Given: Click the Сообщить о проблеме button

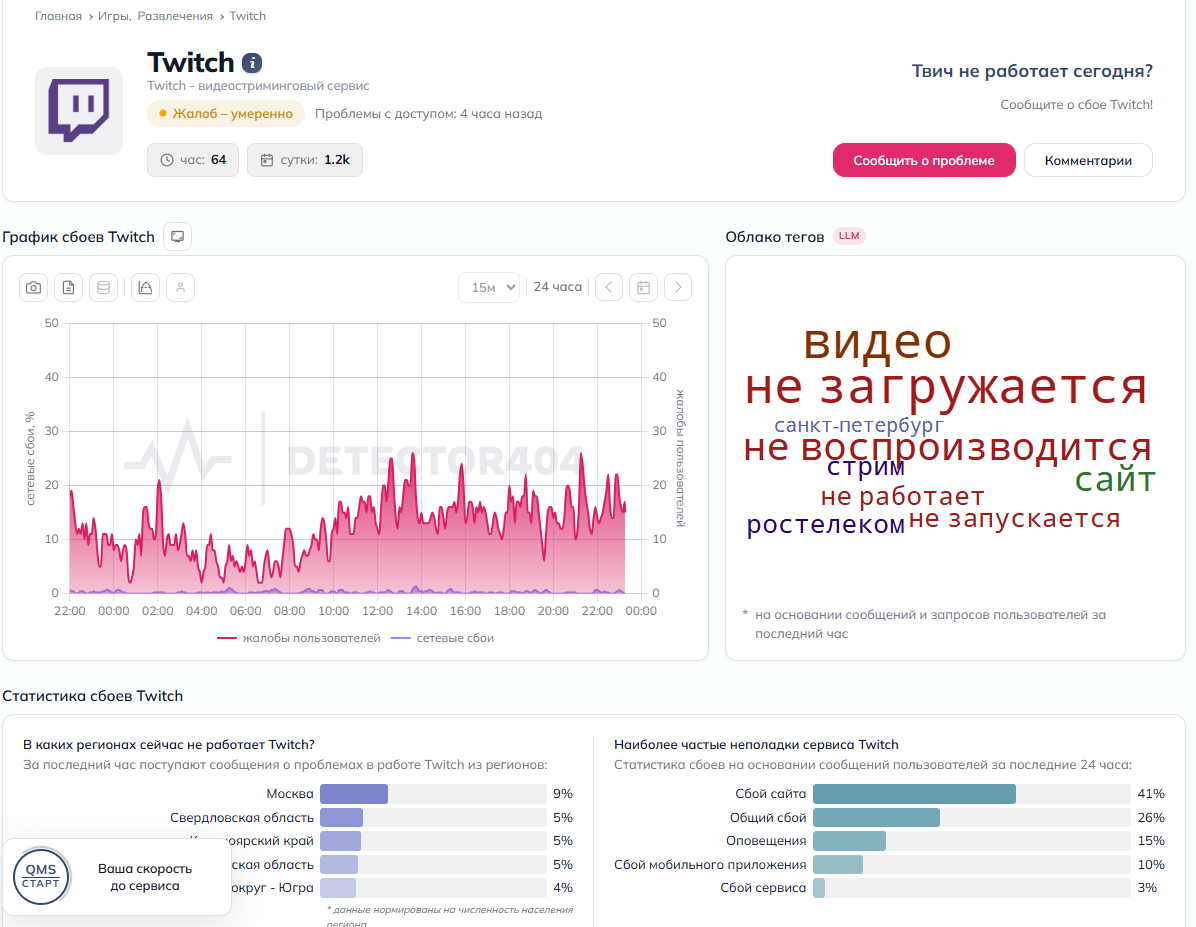Looking at the screenshot, I should (x=924, y=160).
